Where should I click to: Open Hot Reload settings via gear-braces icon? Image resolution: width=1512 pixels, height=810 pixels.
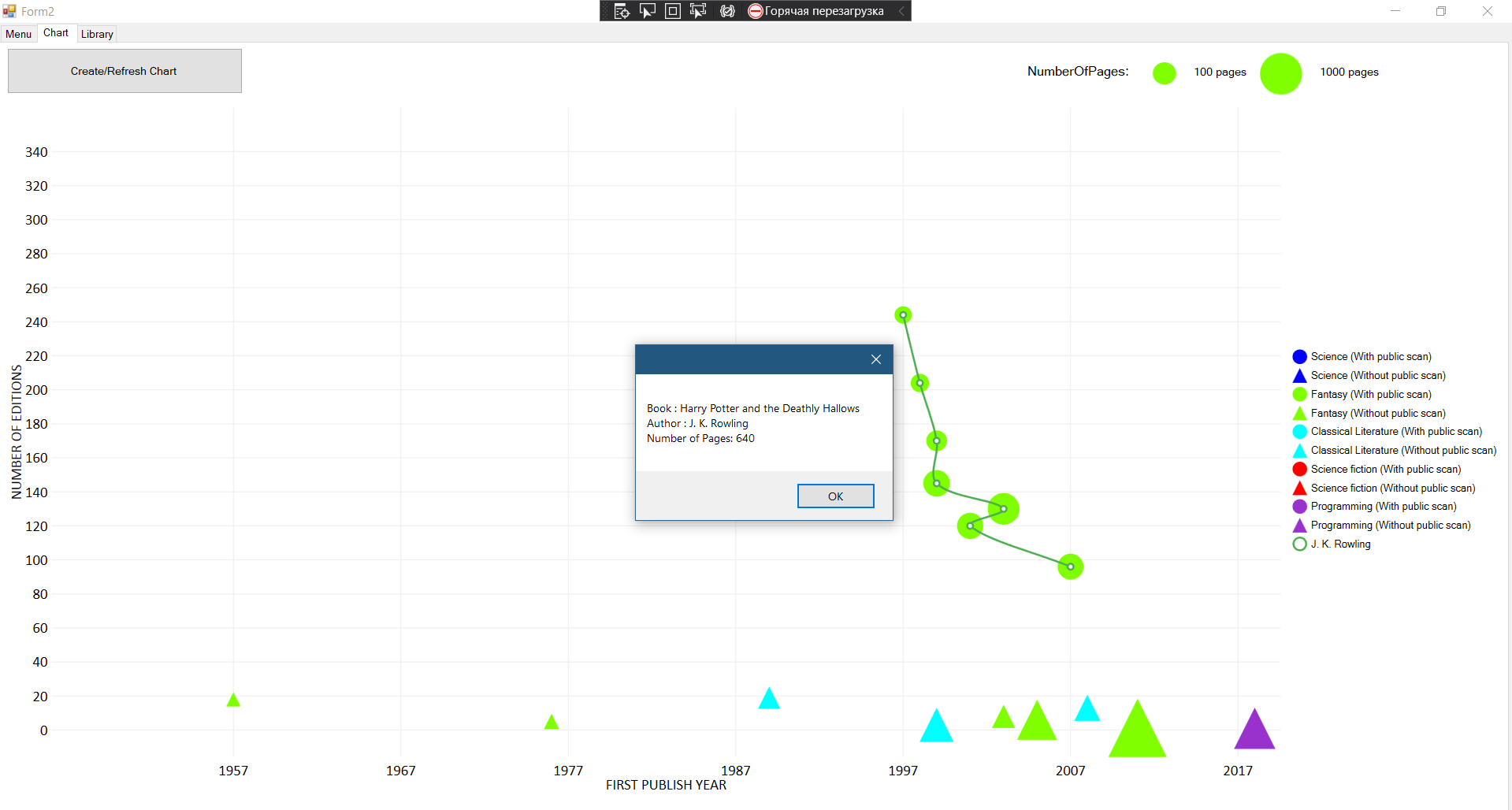(727, 11)
